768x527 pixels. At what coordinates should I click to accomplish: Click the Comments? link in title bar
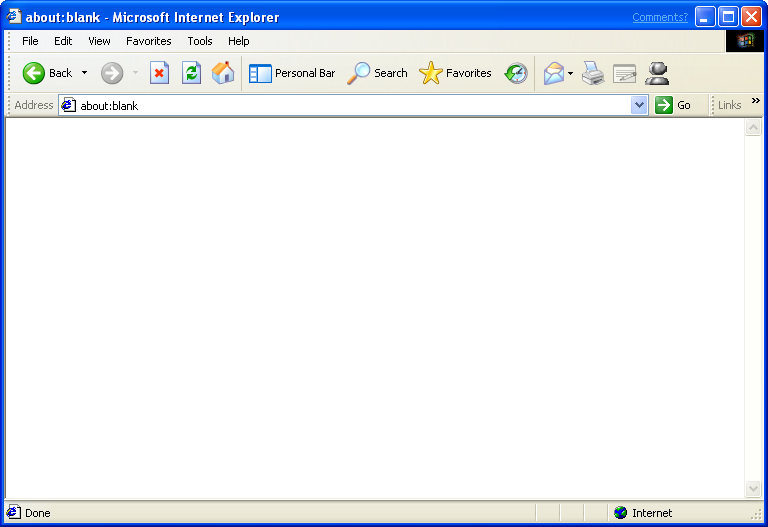point(660,17)
